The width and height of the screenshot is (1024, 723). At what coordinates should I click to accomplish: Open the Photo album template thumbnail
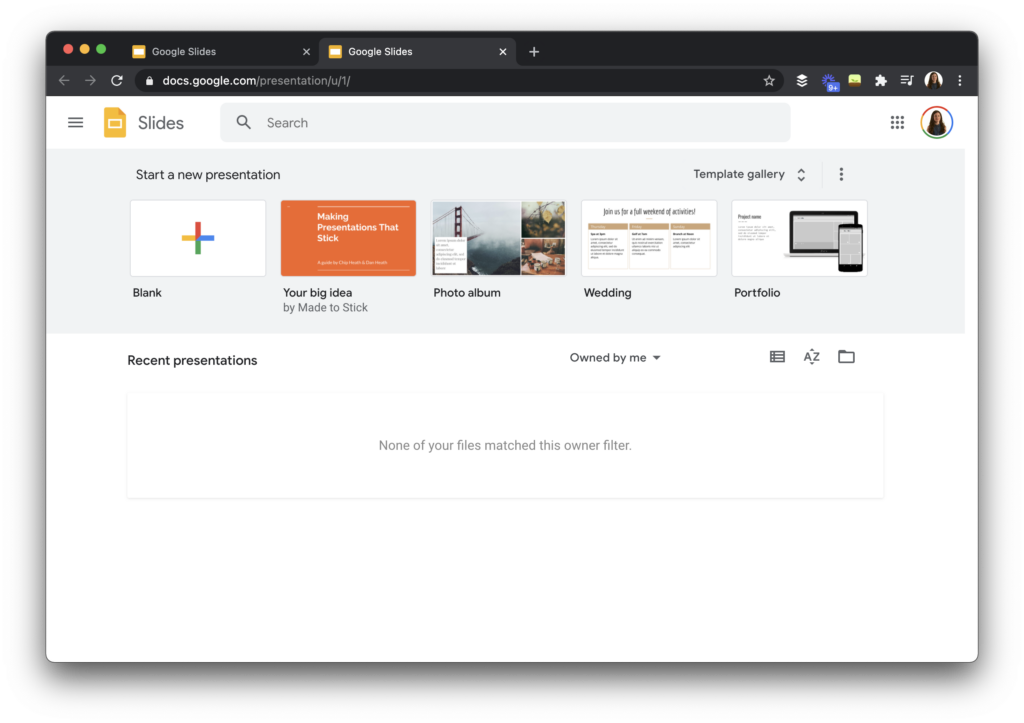click(497, 237)
